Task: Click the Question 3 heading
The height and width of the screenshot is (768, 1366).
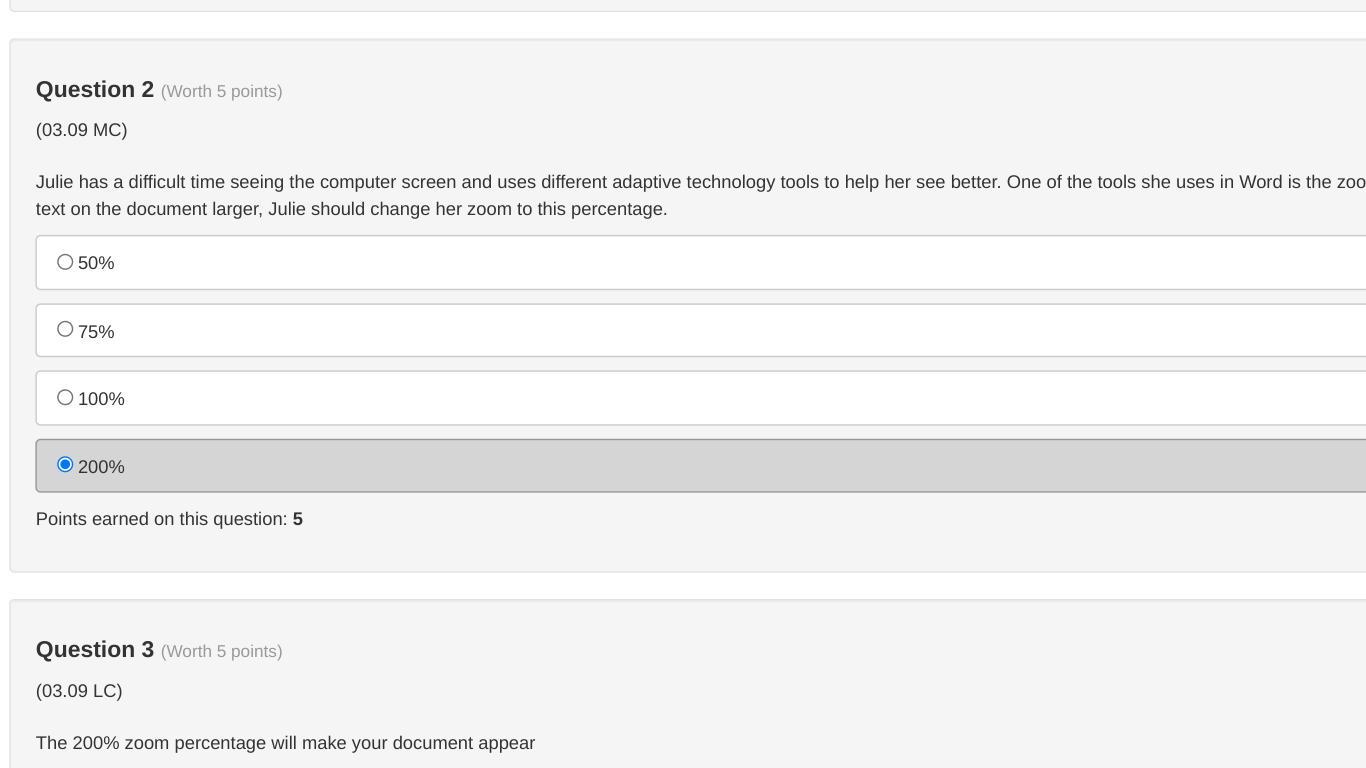Action: point(95,650)
